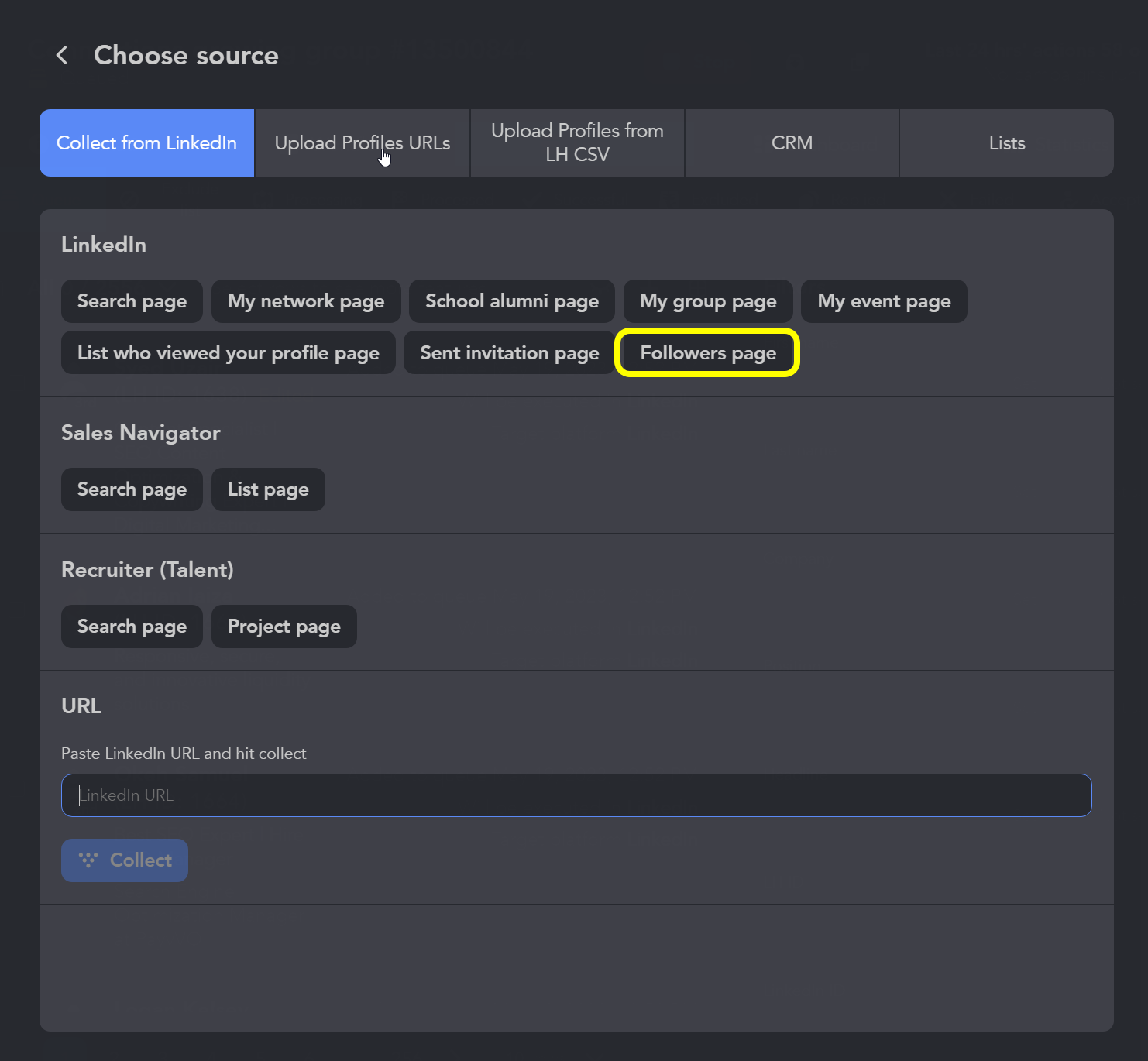
Task: Choose School alumni page
Action: [x=512, y=301]
